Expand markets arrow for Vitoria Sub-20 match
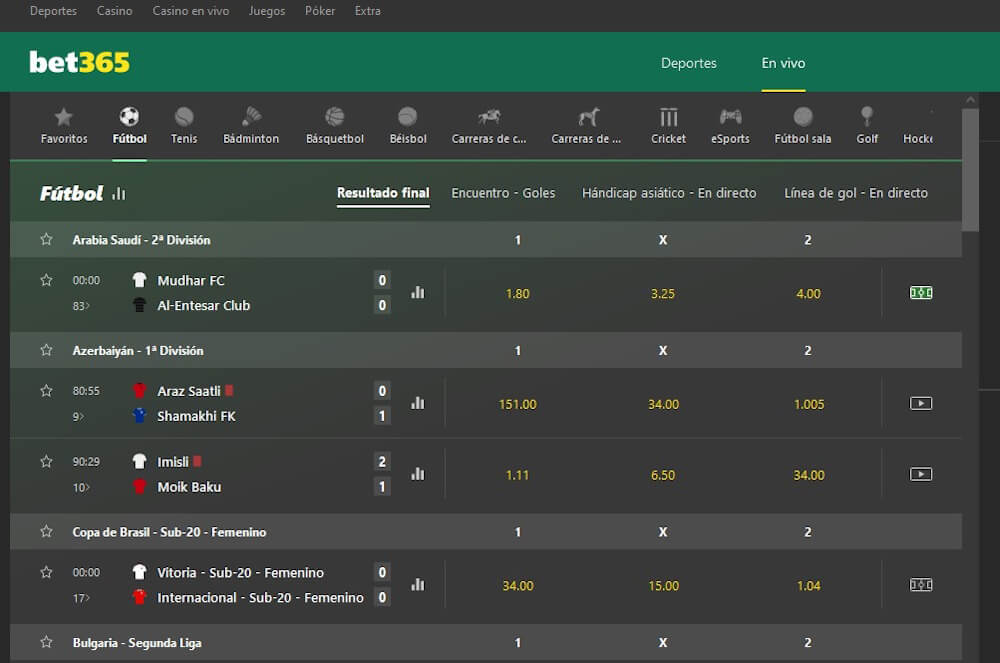This screenshot has width=1000, height=663. coord(81,597)
